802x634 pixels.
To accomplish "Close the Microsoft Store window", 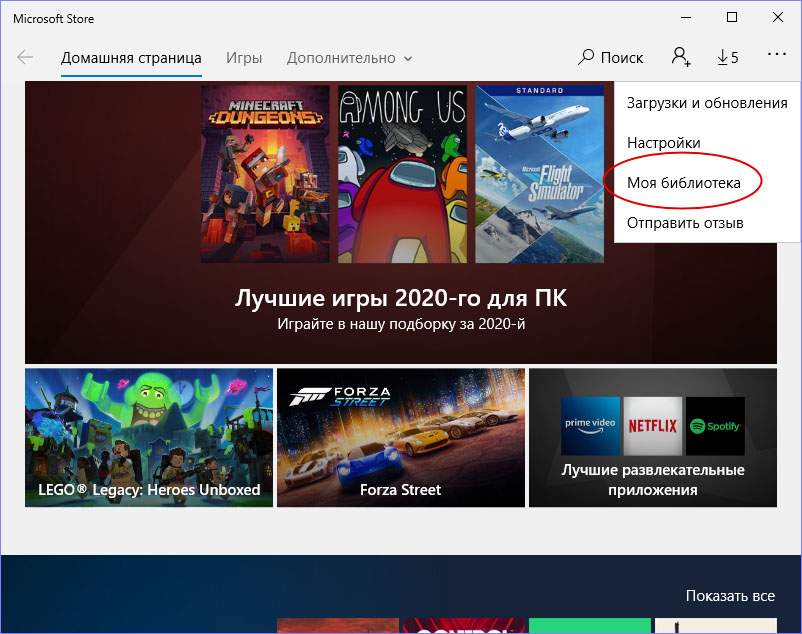I will pyautogui.click(x=778, y=17).
